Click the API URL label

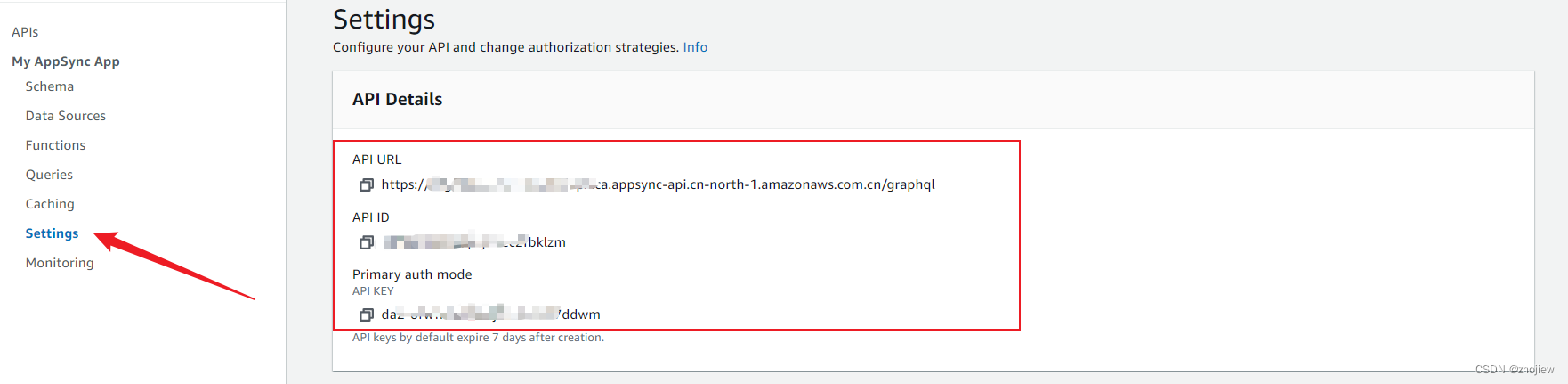click(x=377, y=159)
